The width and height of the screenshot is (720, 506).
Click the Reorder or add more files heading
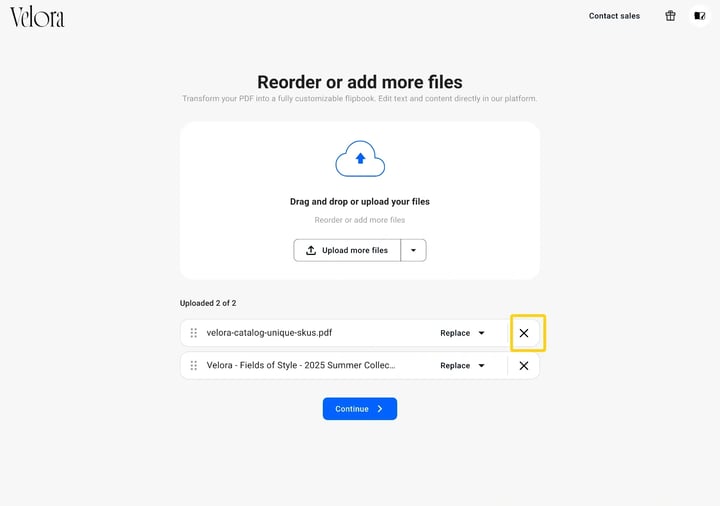pyautogui.click(x=360, y=82)
